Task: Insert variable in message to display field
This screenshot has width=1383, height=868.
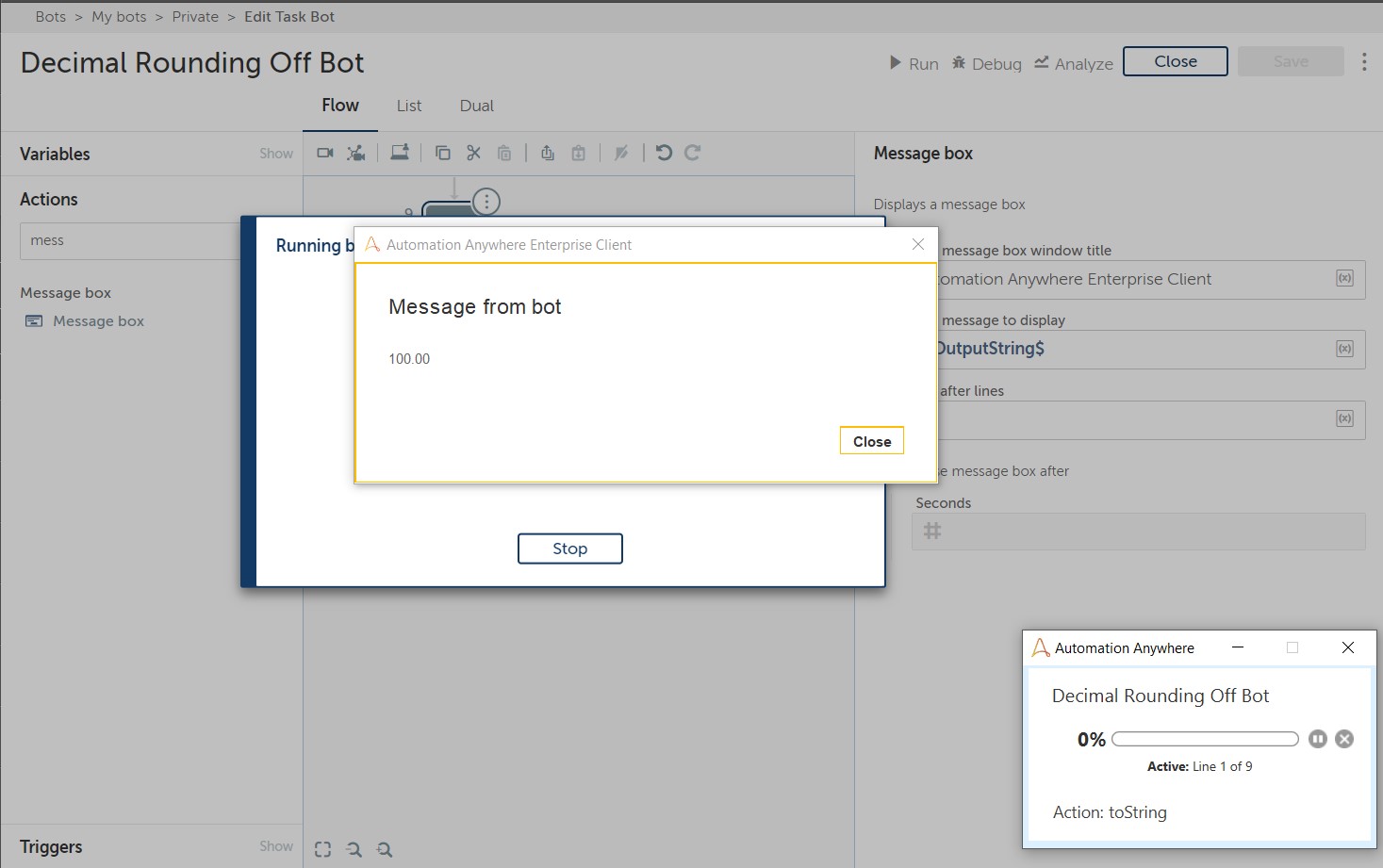Action: 1344,349
